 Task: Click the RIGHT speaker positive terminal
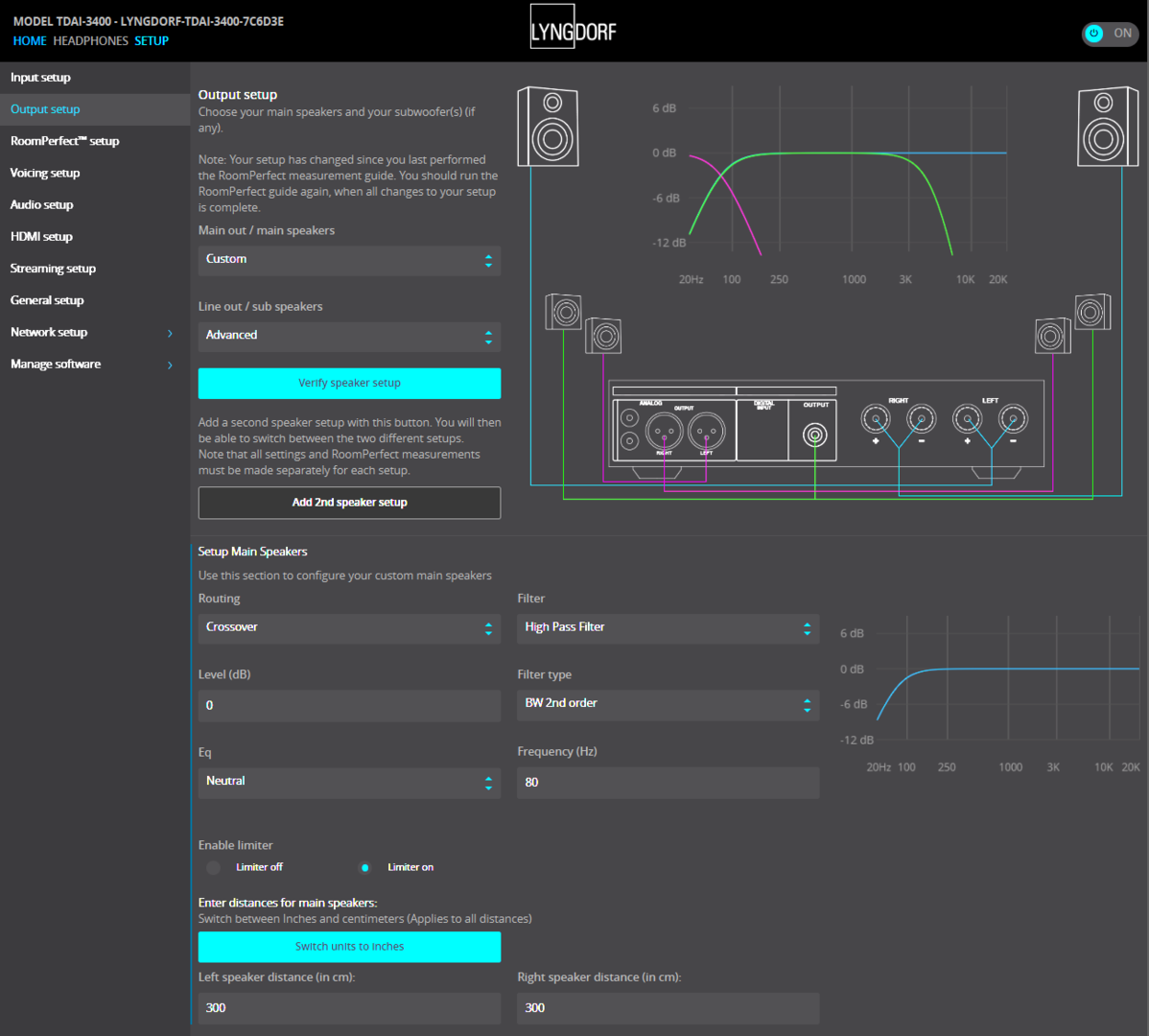(x=876, y=419)
